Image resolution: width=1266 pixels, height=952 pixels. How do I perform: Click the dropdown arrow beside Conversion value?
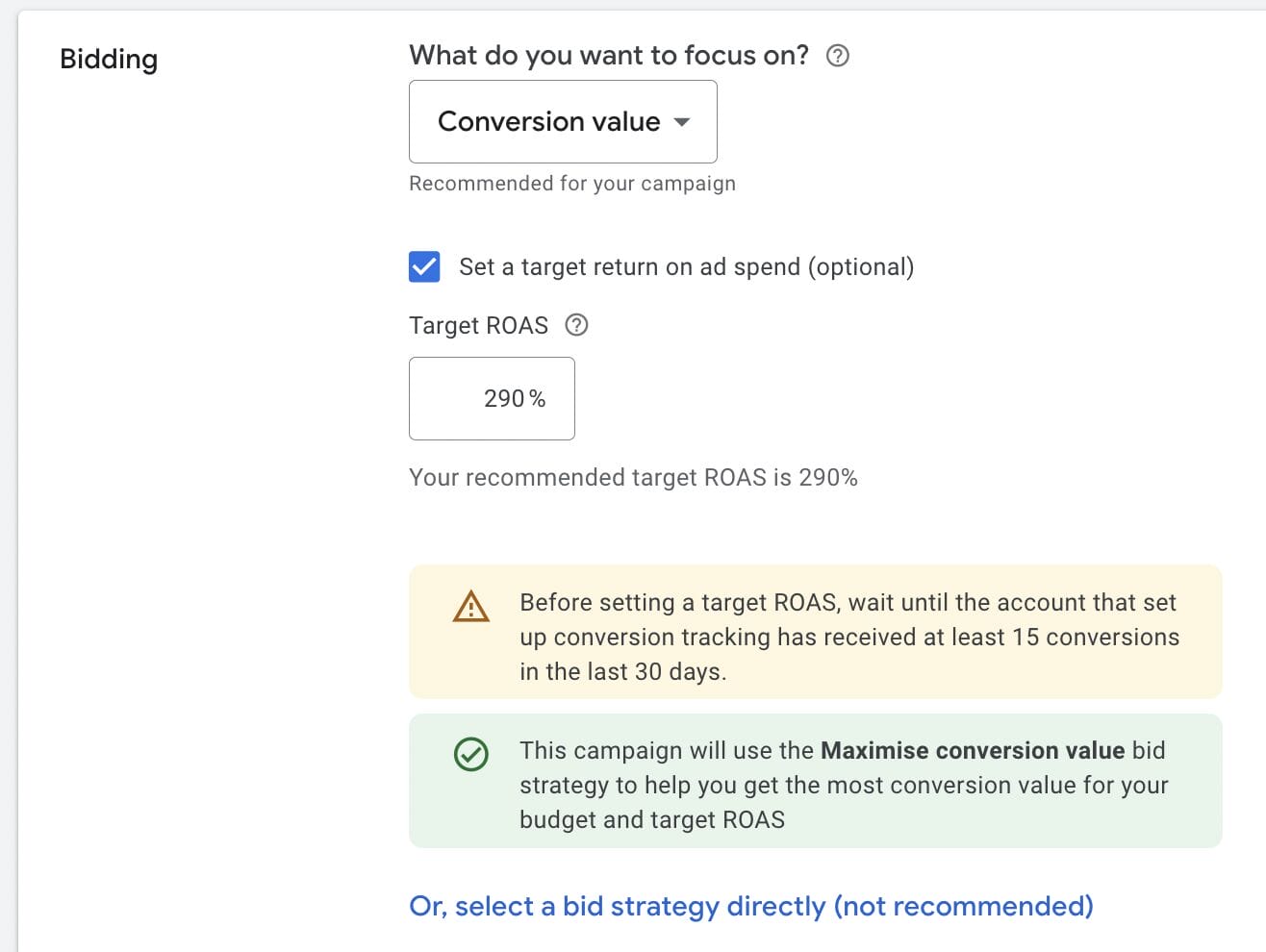682,122
